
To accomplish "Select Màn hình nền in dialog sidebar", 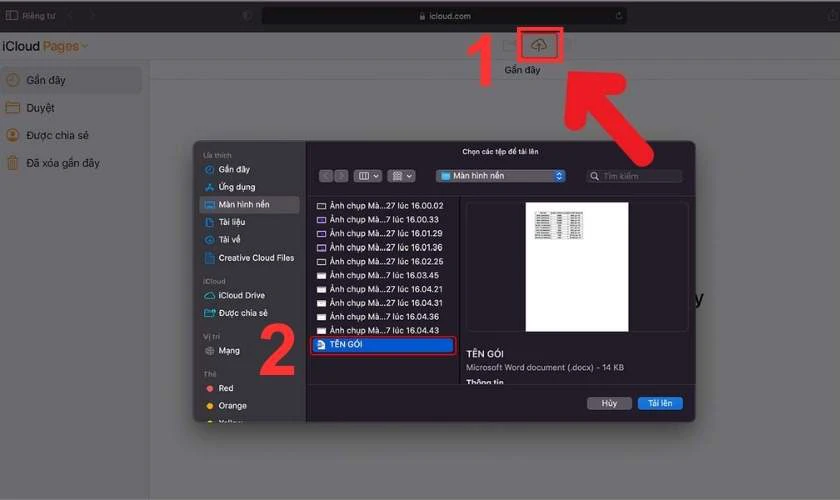I will click(250, 205).
